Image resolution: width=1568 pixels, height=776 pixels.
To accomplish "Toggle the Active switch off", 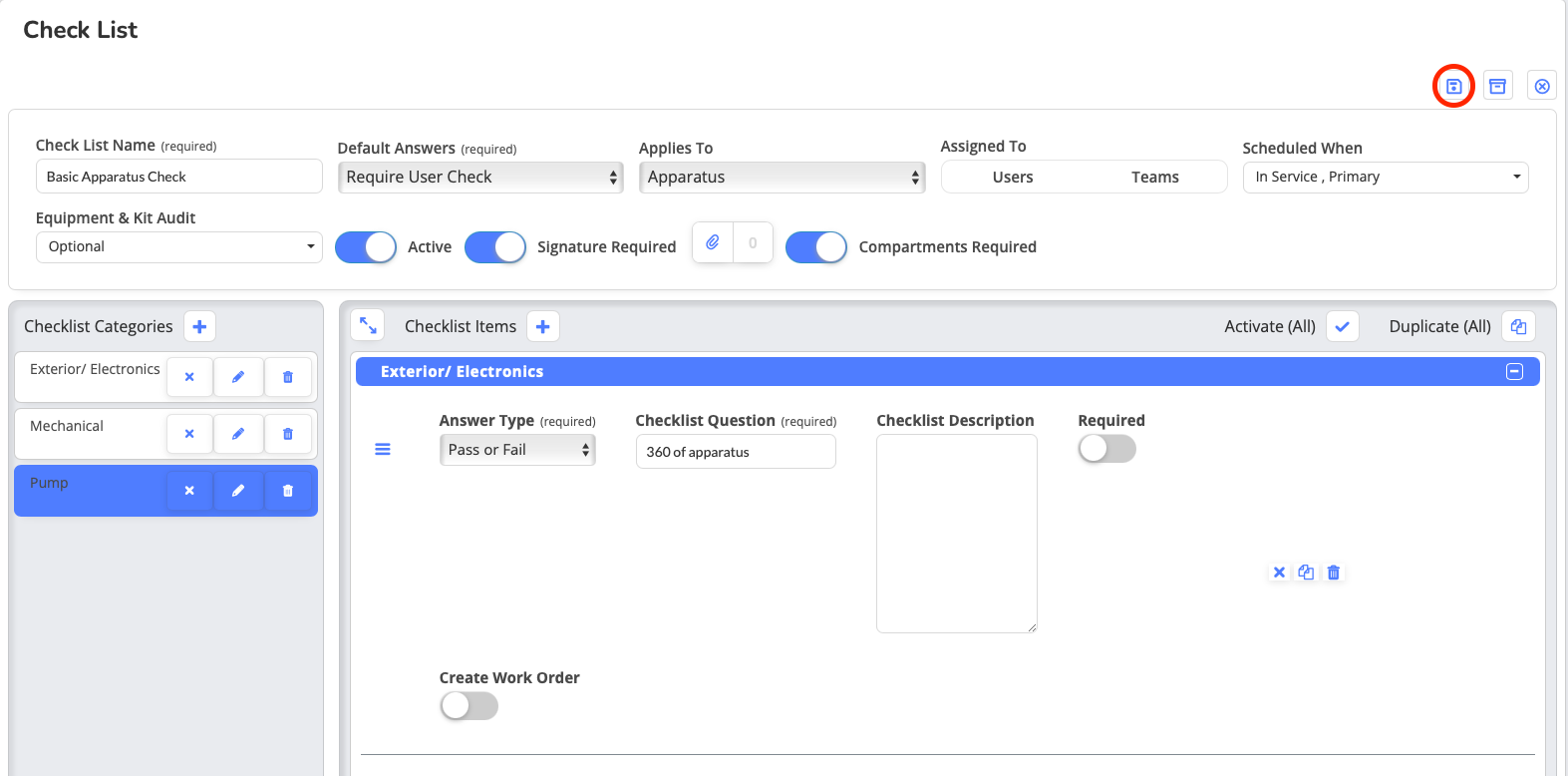I will (366, 247).
